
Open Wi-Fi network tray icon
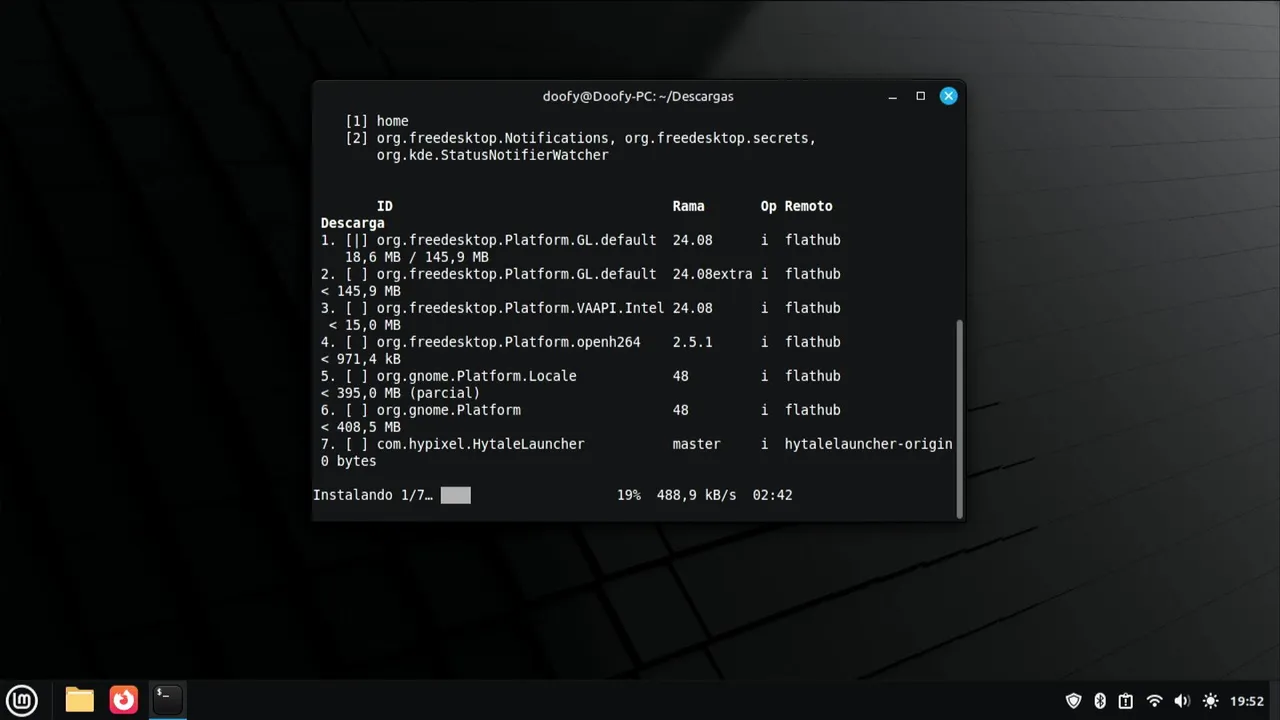[1154, 701]
